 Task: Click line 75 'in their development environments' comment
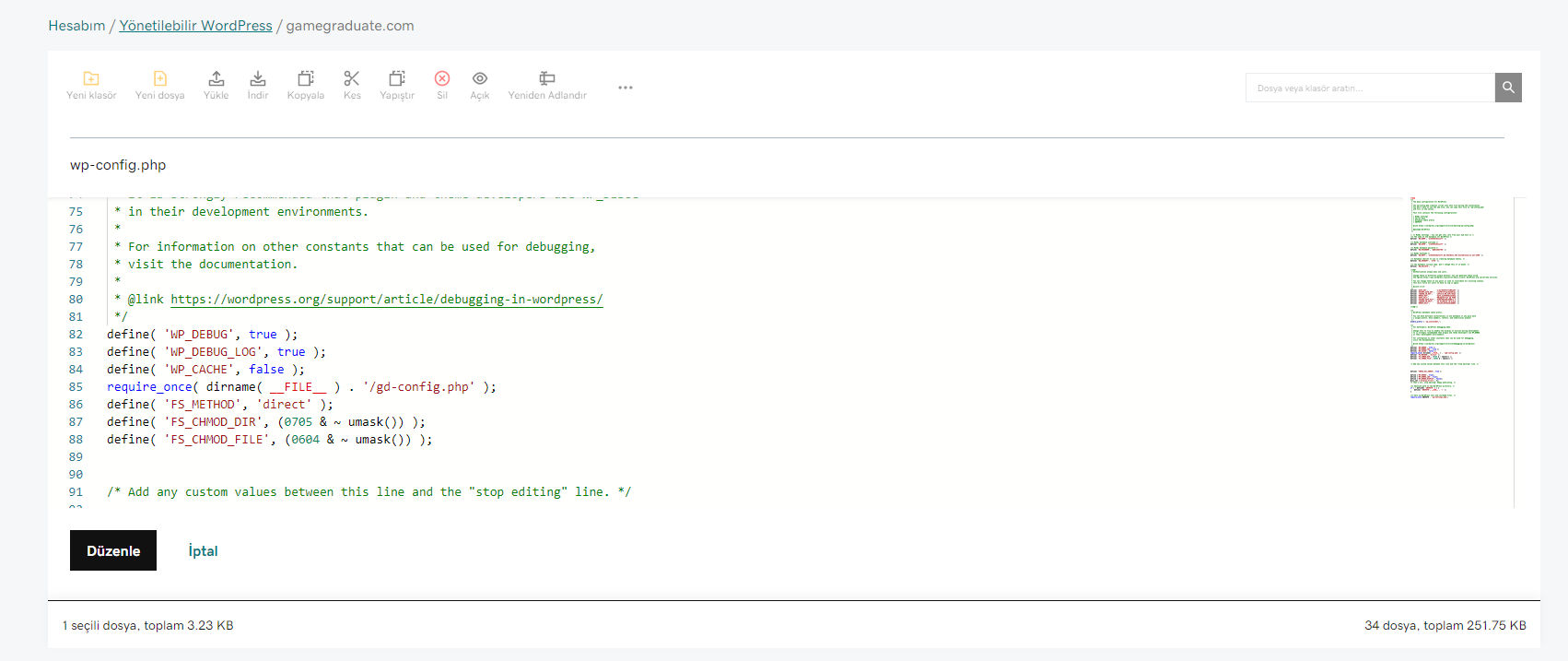pyautogui.click(x=241, y=212)
